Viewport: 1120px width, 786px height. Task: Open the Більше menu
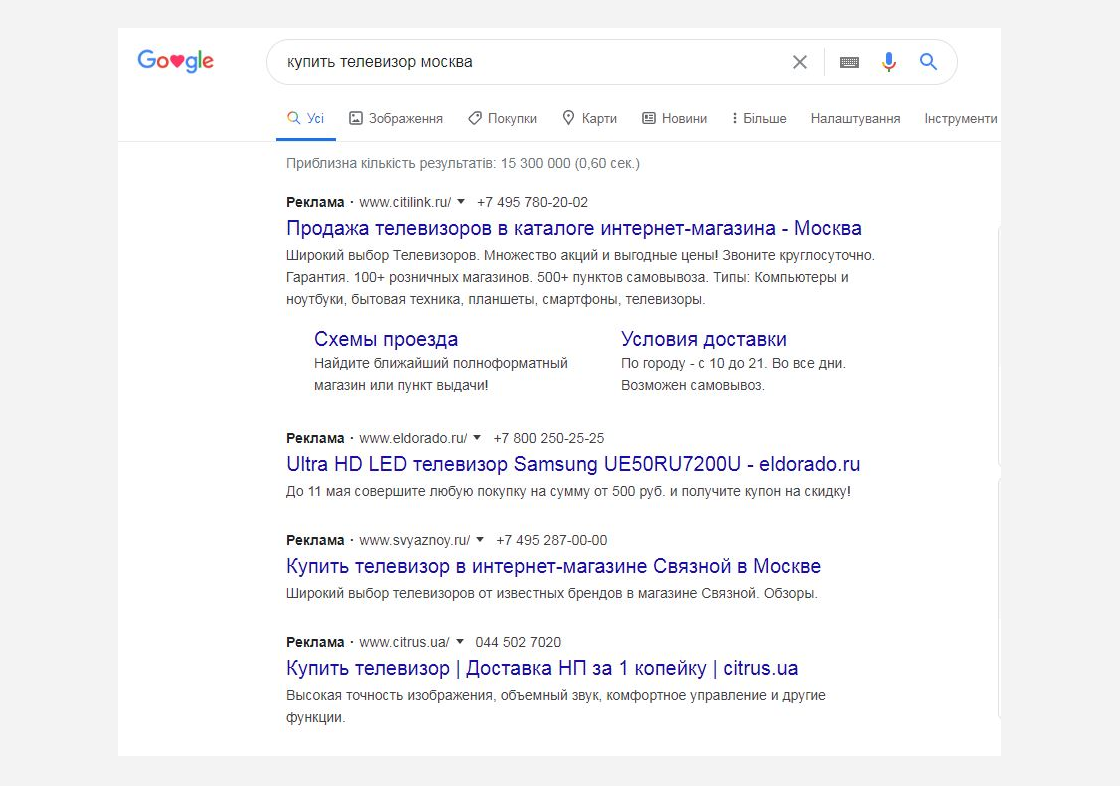[x=759, y=119]
